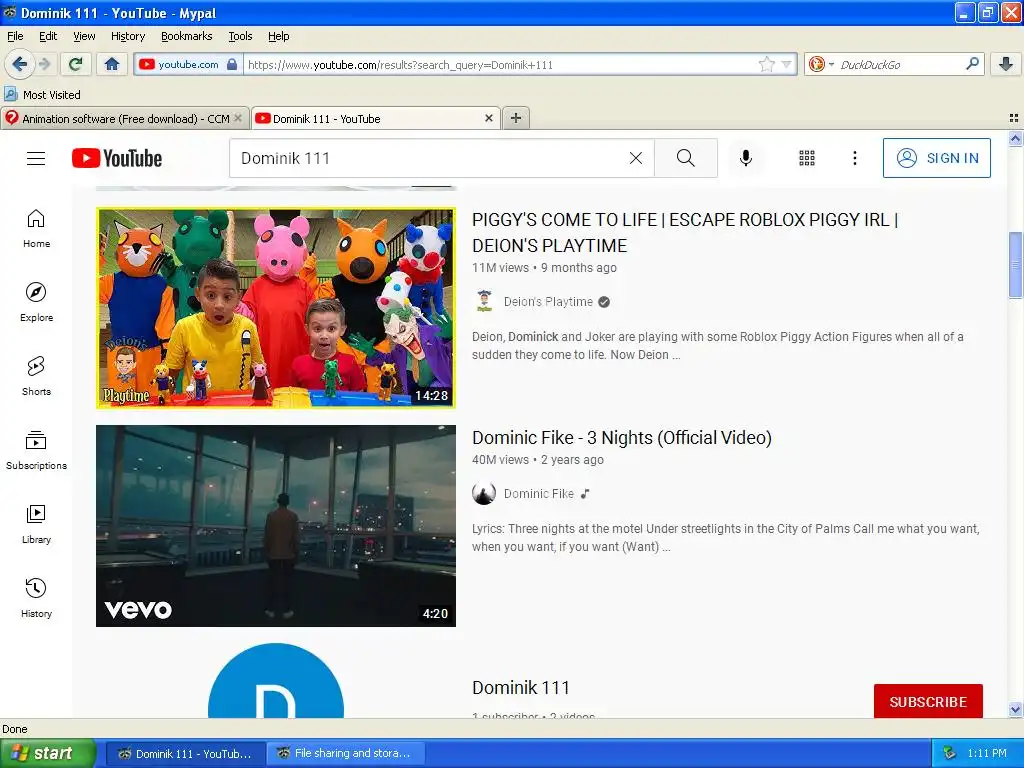This screenshot has width=1024, height=768.
Task: Click the Deion's Playtime channel avatar
Action: [x=484, y=302]
